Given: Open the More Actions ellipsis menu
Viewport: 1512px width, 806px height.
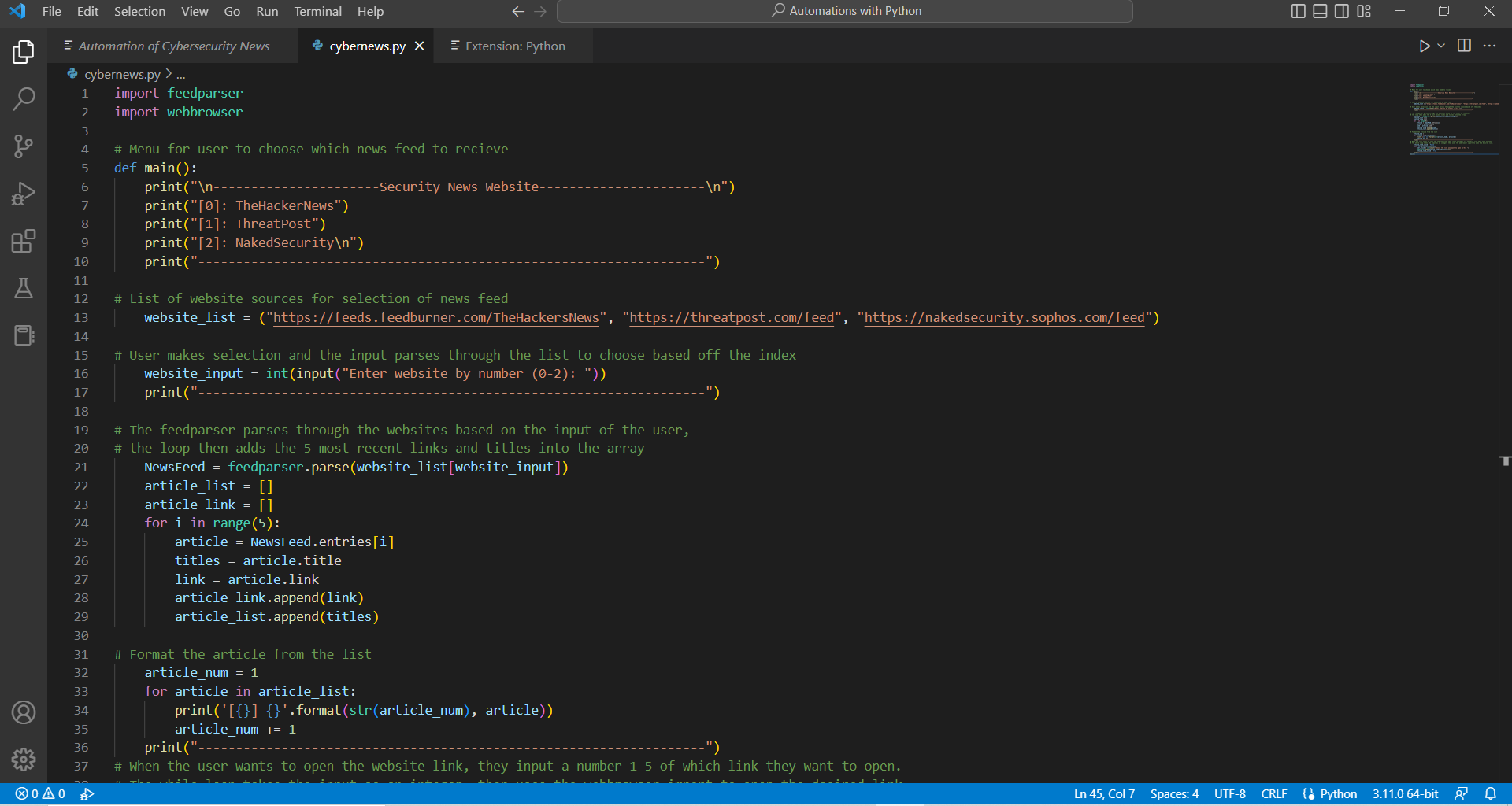Looking at the screenshot, I should tap(1489, 46).
